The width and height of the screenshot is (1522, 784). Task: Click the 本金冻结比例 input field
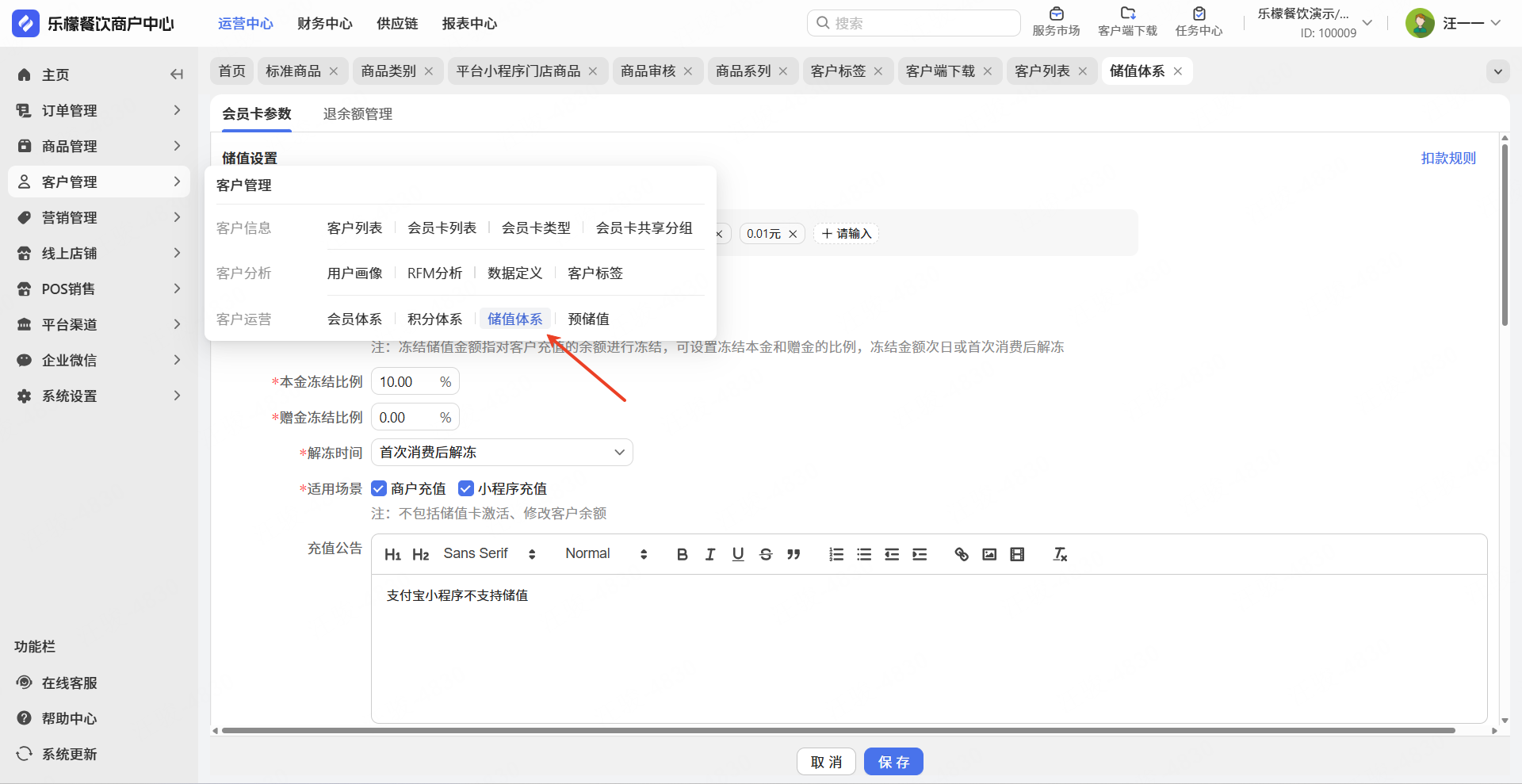[x=415, y=382]
